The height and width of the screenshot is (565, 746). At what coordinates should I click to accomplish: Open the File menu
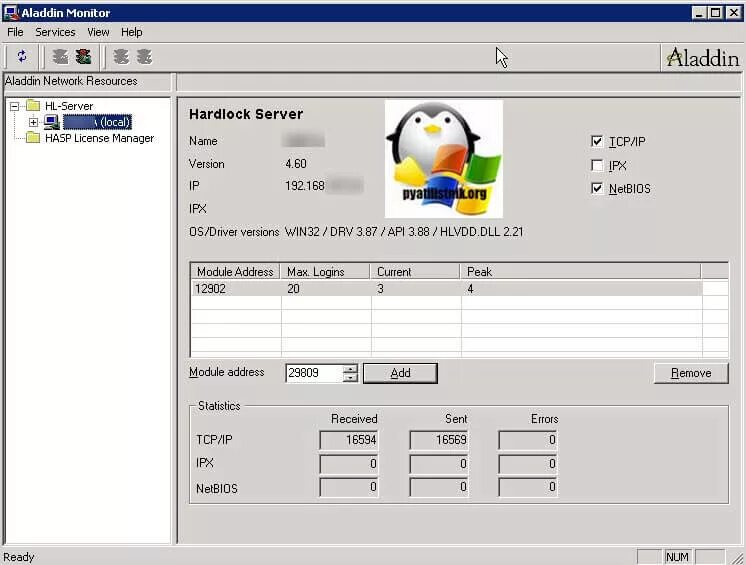click(15, 32)
